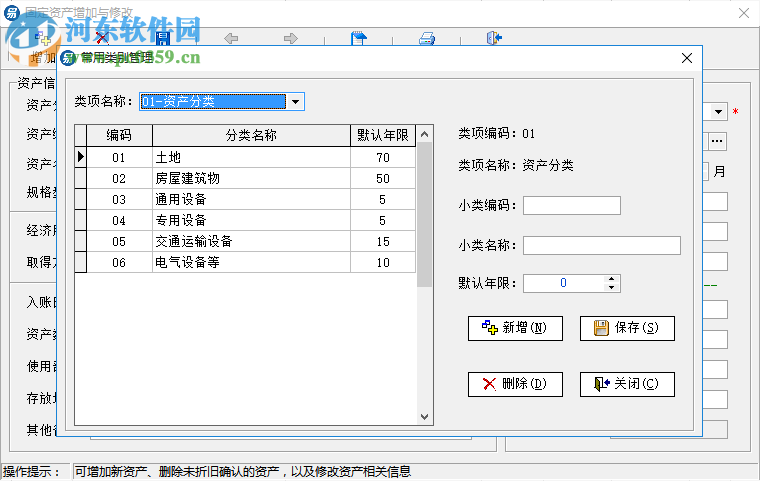Focus the 小类编码 input field
This screenshot has height=481, width=760.
[x=572, y=206]
